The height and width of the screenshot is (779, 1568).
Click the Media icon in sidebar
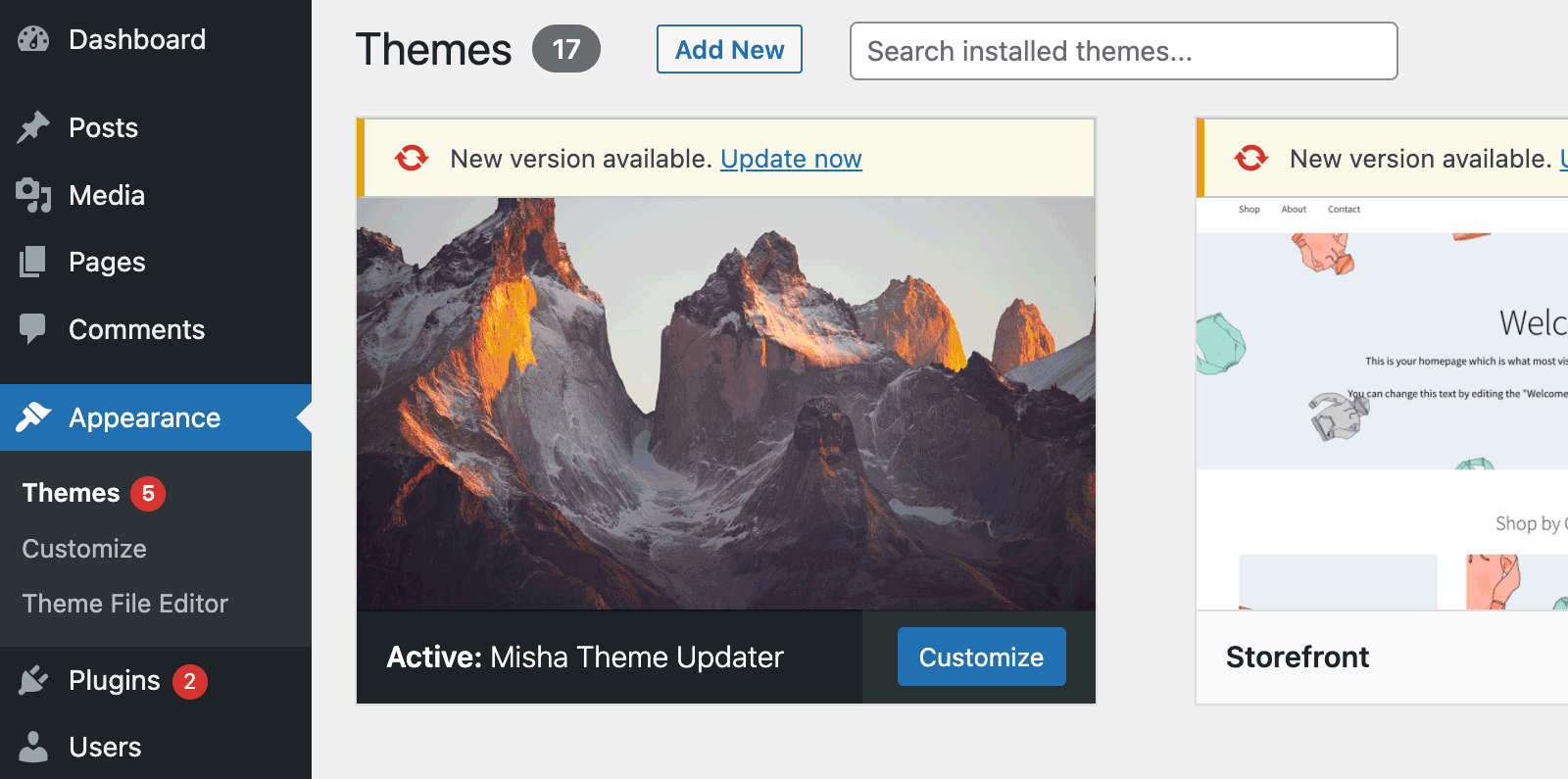pyautogui.click(x=33, y=195)
